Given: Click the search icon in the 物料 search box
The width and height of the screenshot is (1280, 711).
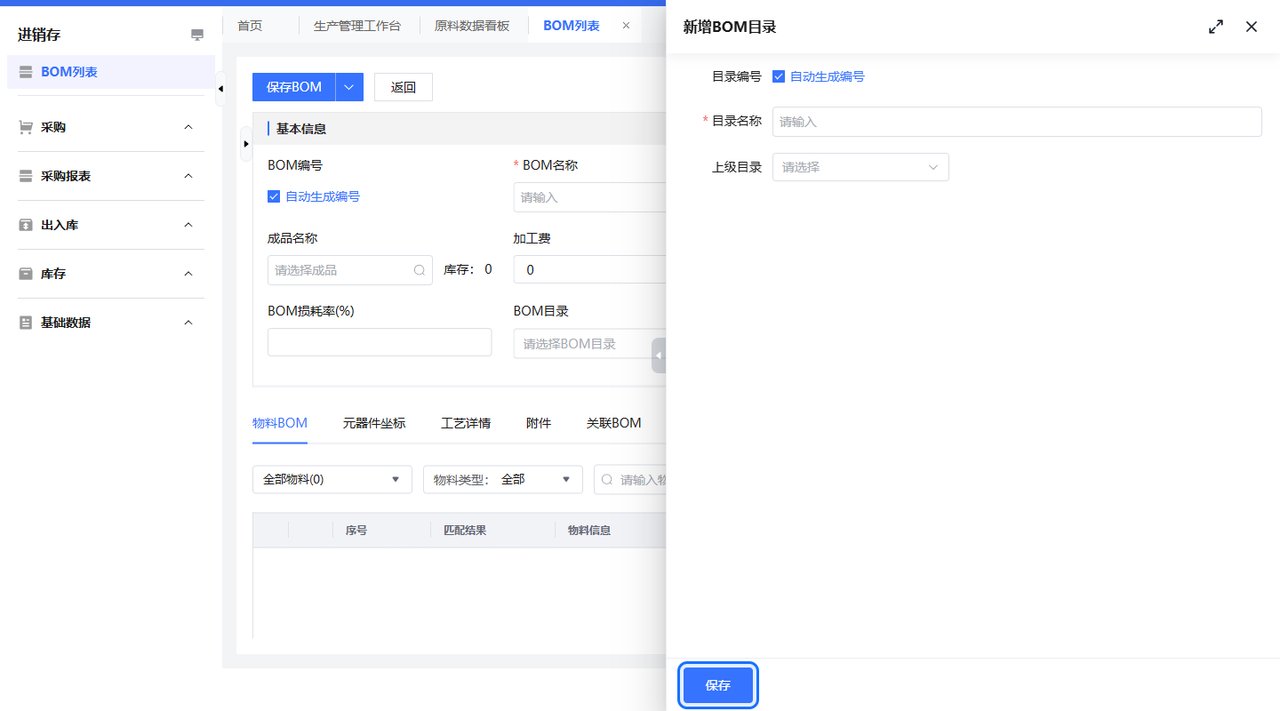Looking at the screenshot, I should pos(607,480).
